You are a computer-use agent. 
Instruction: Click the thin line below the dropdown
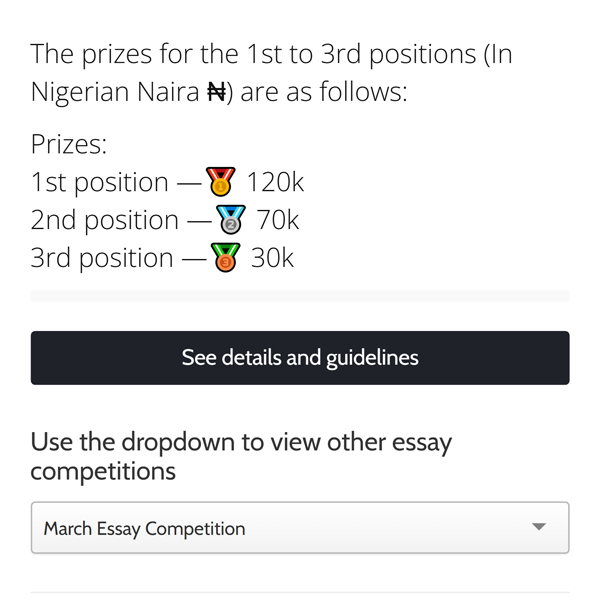(300, 592)
